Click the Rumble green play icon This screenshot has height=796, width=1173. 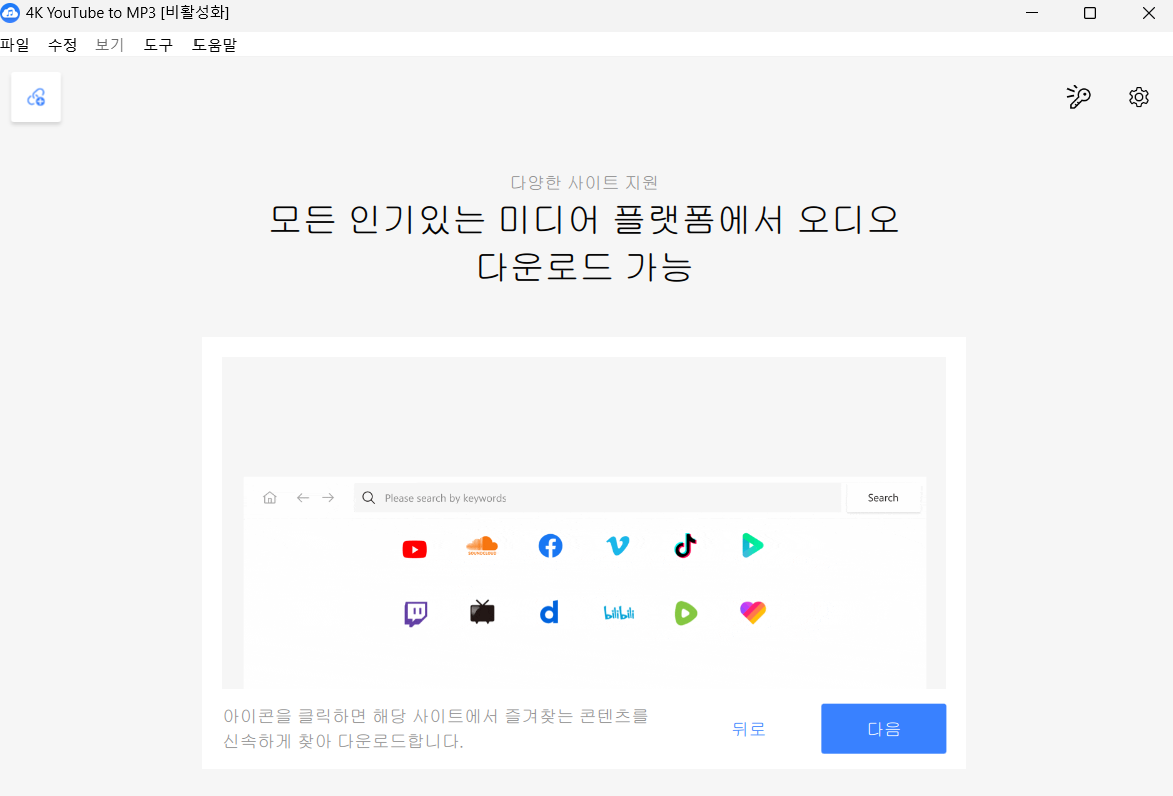pos(685,613)
